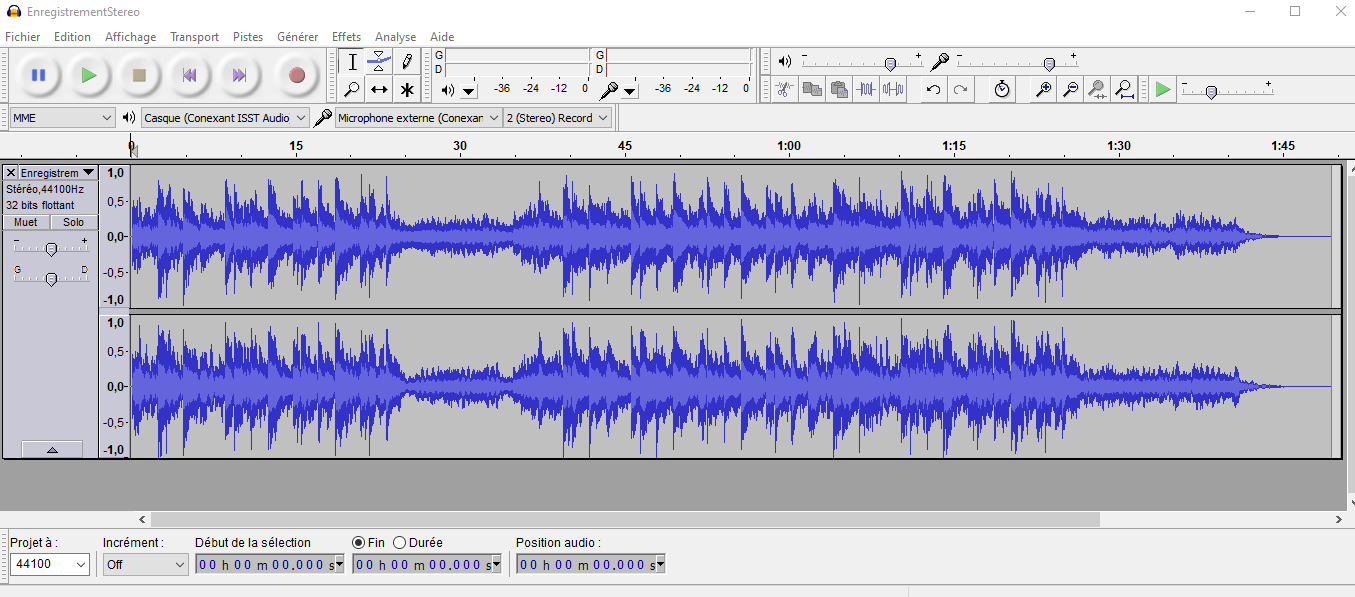This screenshot has width=1355, height=597.
Task: Select the Zoom magnifier tool
Action: 352,90
